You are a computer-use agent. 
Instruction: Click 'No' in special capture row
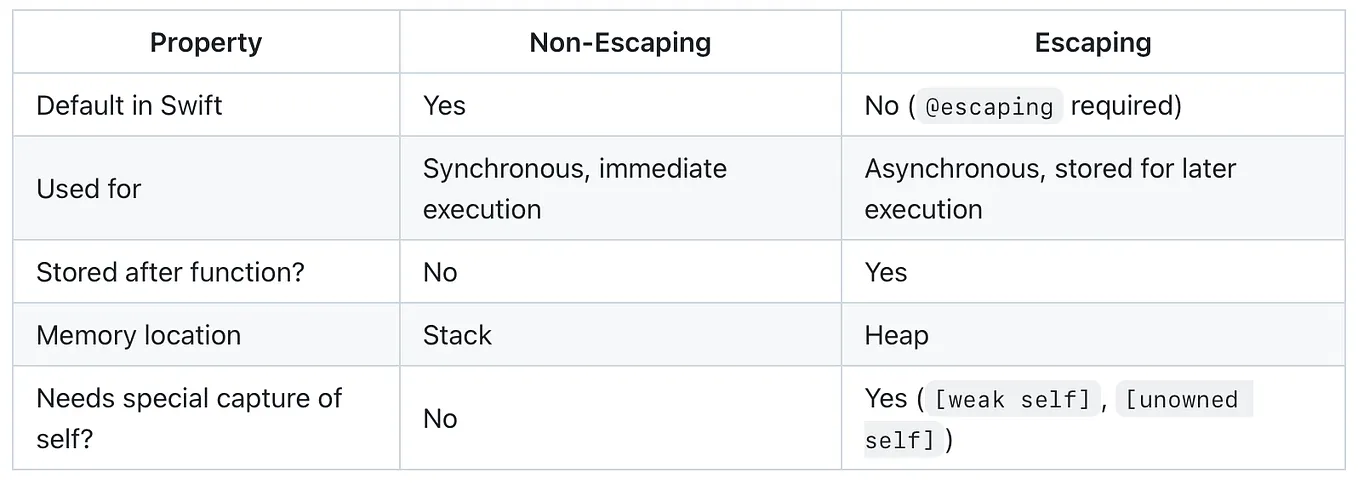pos(440,418)
